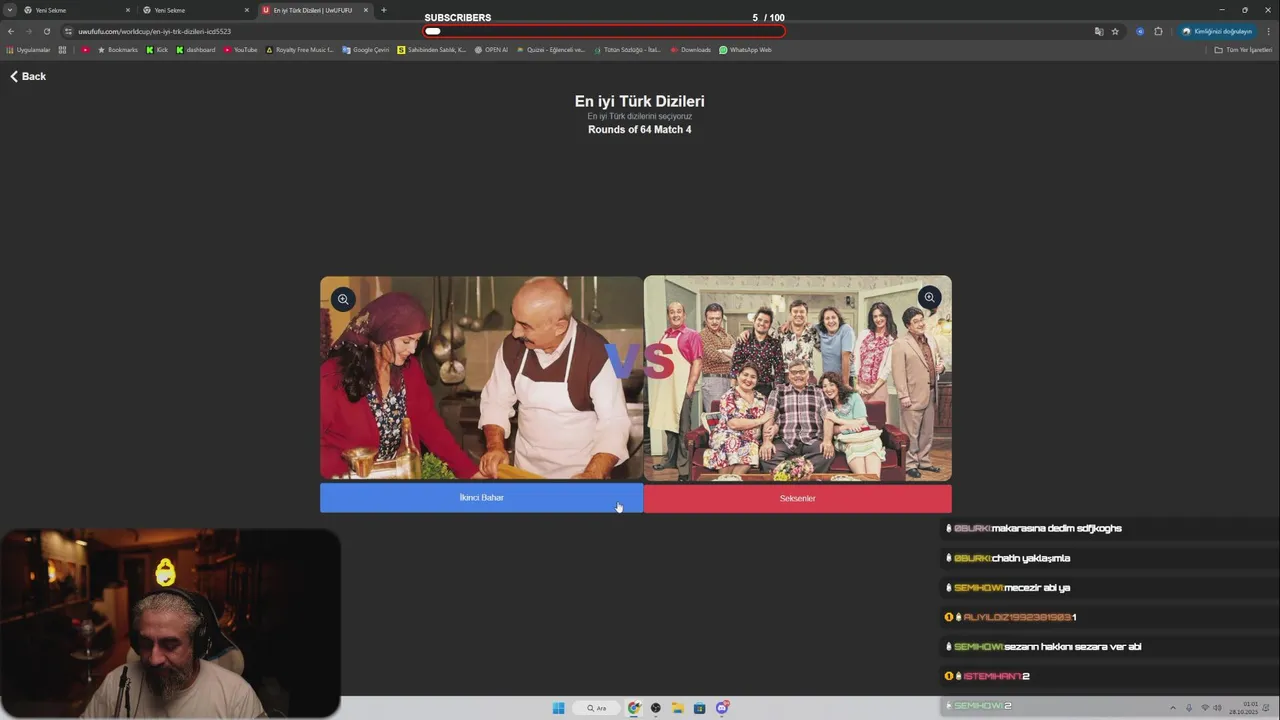Open the translate page icon
The width and height of the screenshot is (1280, 720).
1099,31
